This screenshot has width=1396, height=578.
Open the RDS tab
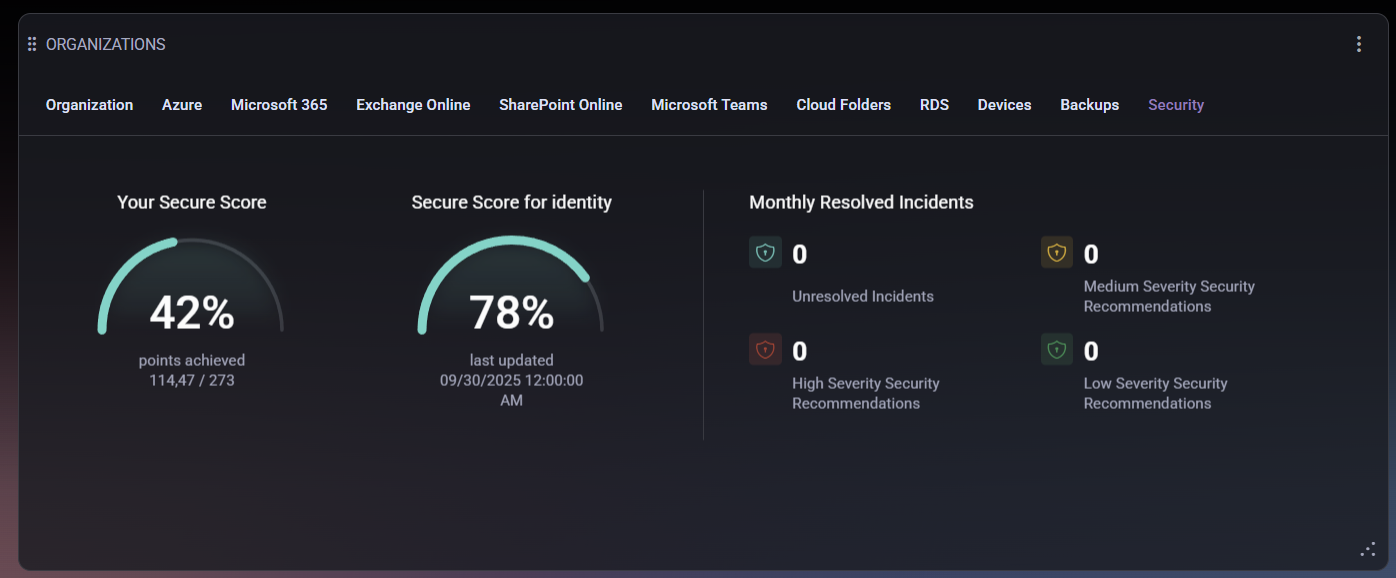(934, 105)
